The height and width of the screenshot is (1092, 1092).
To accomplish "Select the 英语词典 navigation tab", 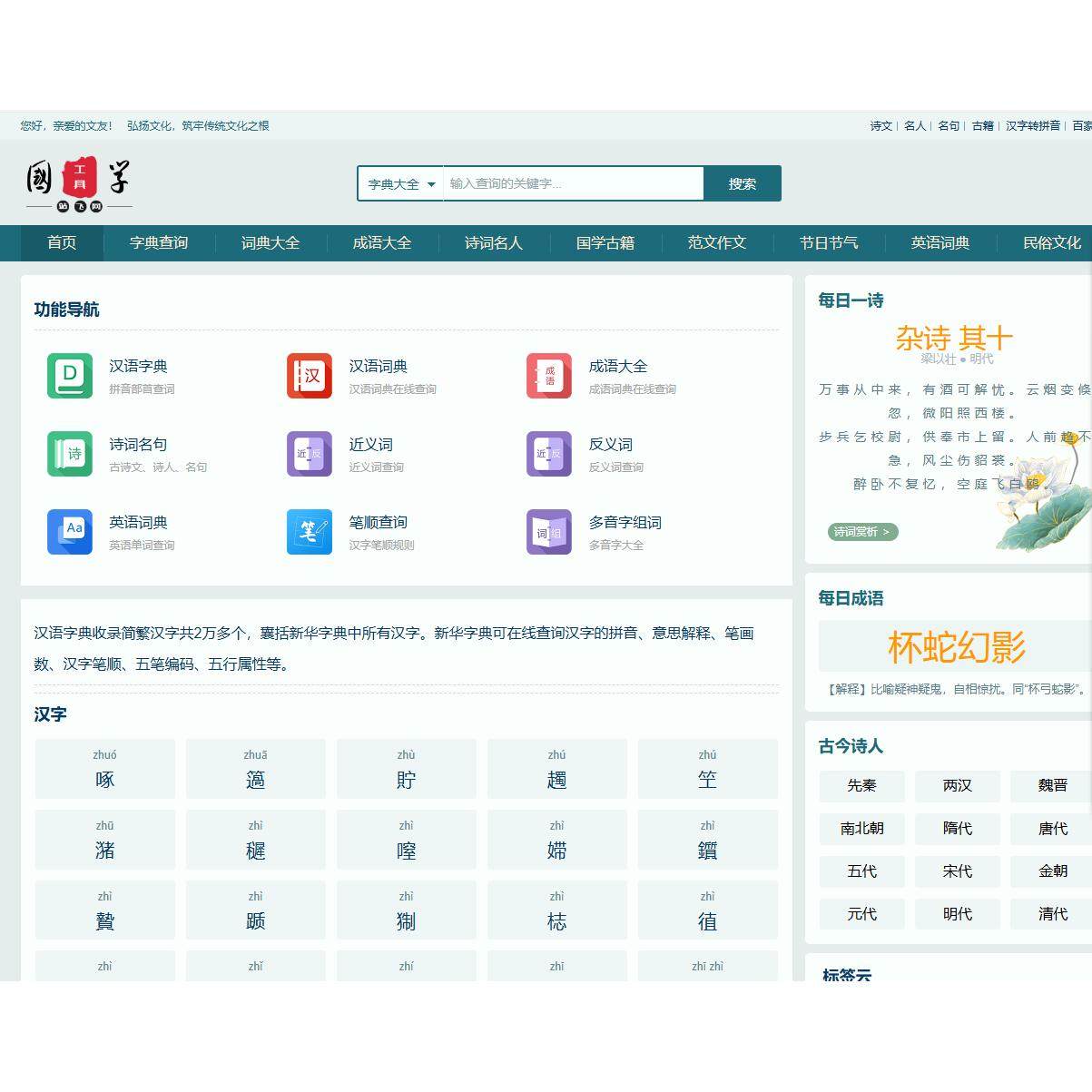I will click(940, 243).
